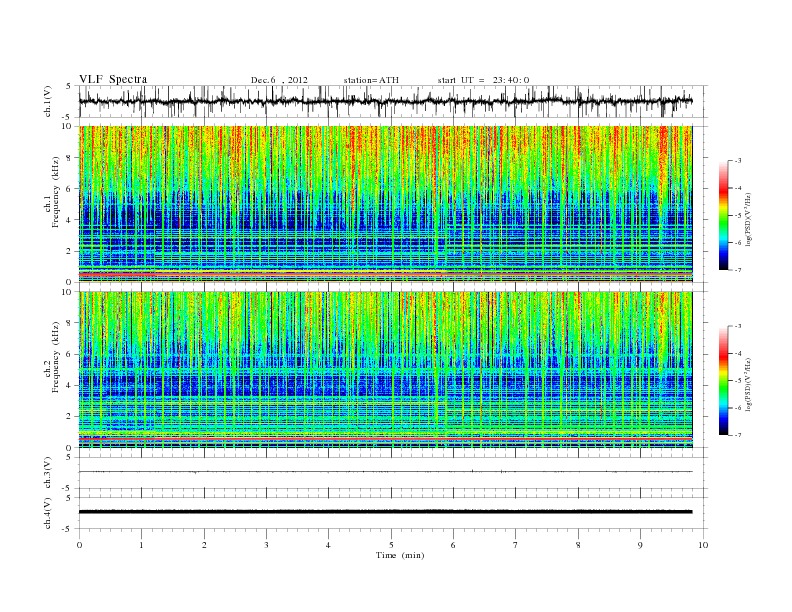Click the time axis tick label '9'
Viewport: 792px width, 612px height.
coord(640,545)
